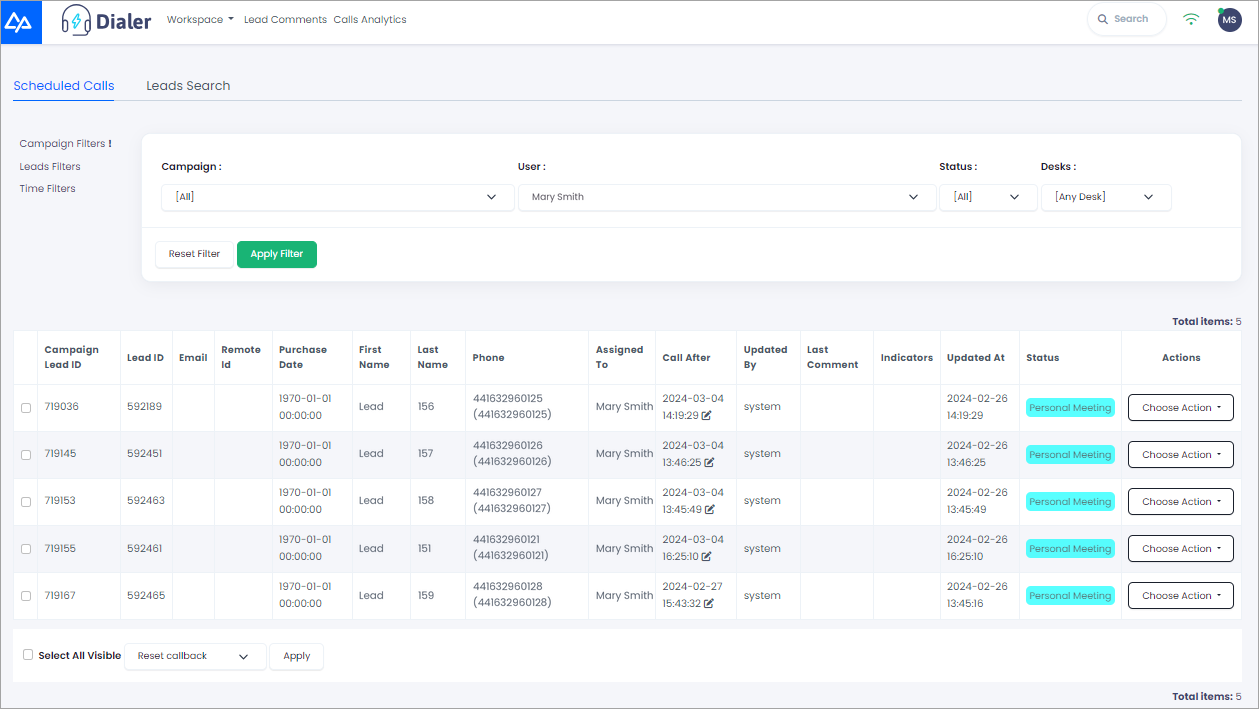Click phone number 441632960125
This screenshot has height=709, width=1259.
coord(508,399)
